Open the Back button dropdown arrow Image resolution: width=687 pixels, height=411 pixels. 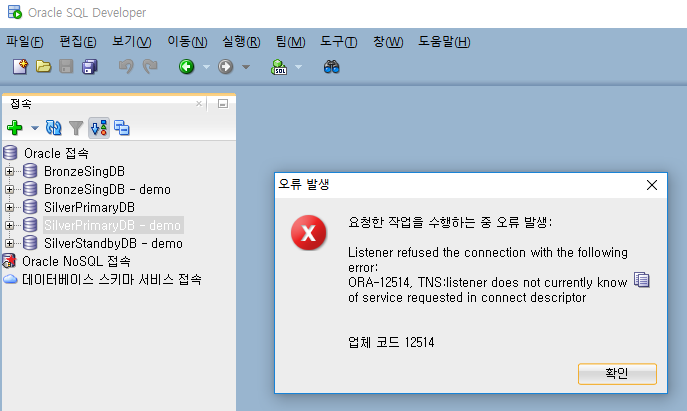click(x=206, y=67)
